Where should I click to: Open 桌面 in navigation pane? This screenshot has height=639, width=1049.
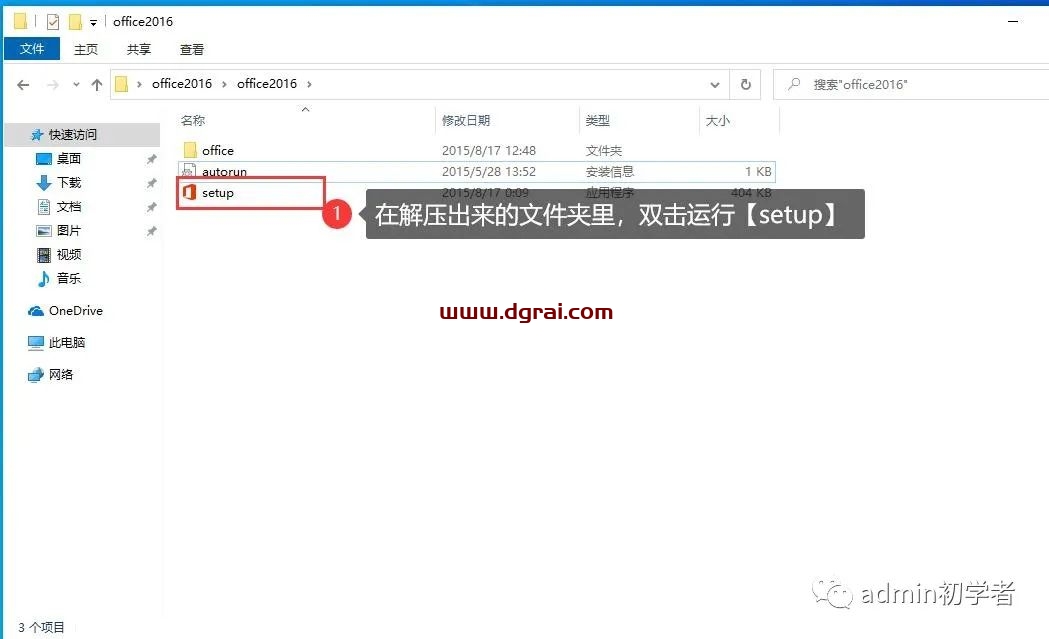point(69,159)
